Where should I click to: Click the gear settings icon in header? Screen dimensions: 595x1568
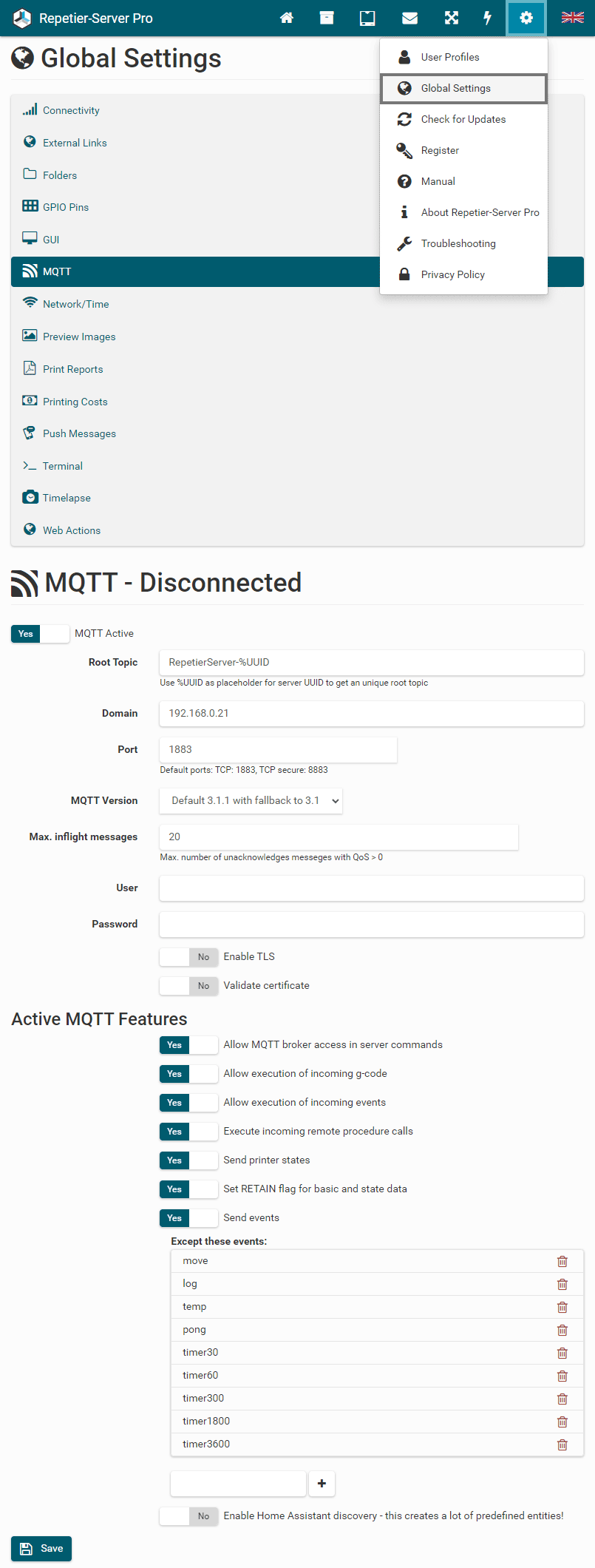(x=526, y=18)
